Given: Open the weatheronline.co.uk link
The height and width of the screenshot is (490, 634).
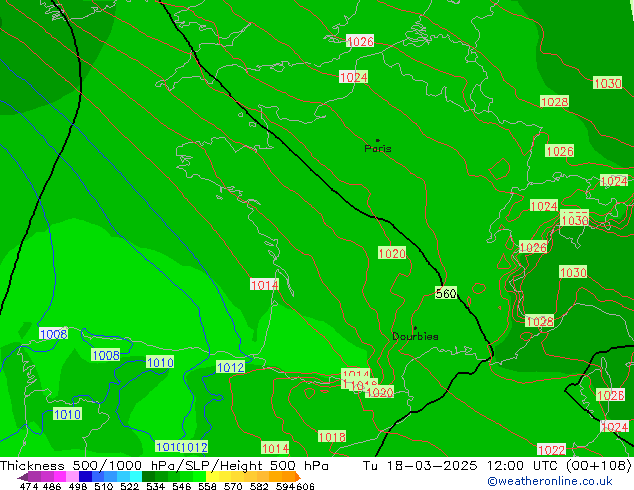Looking at the screenshot, I should coord(549,481).
